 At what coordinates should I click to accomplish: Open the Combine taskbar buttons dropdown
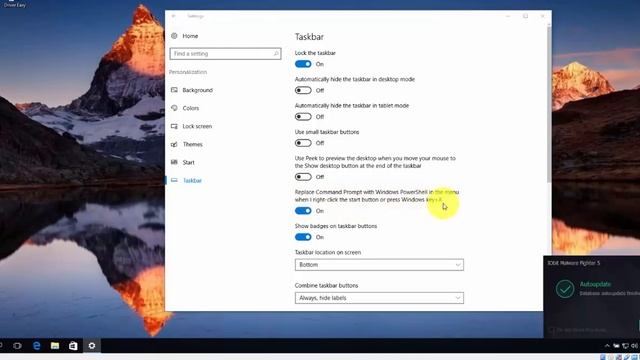(x=379, y=298)
